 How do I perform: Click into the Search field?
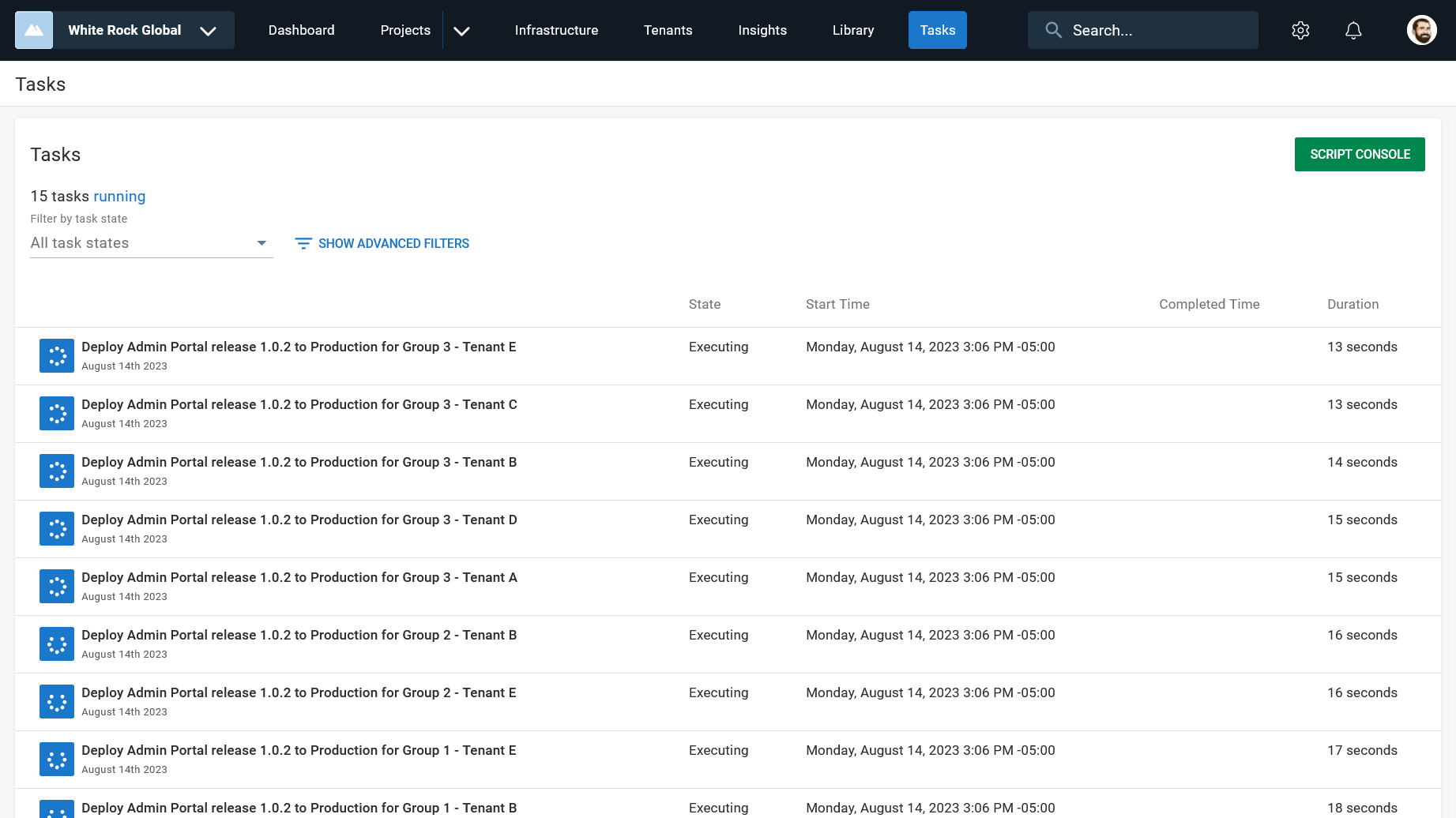tap(1153, 30)
